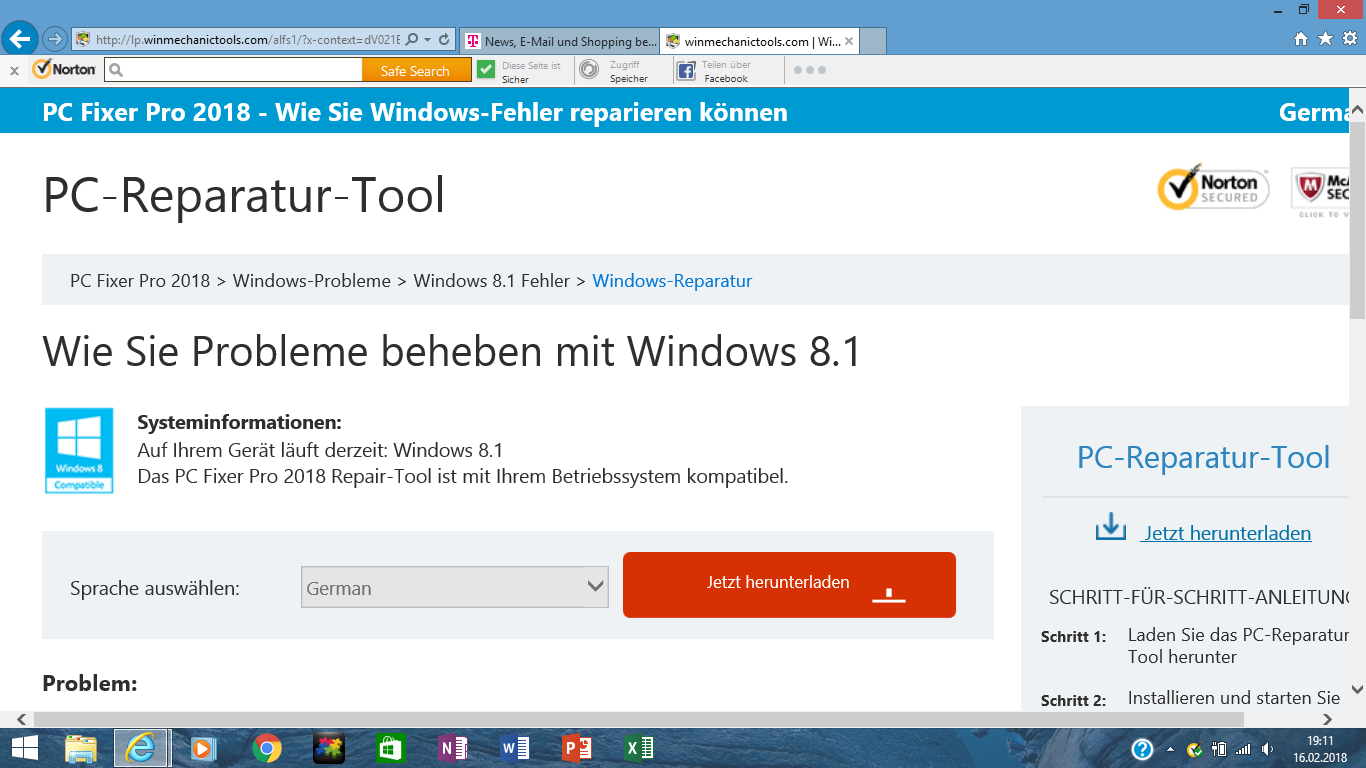Launch Word from the taskbar

(x=515, y=748)
